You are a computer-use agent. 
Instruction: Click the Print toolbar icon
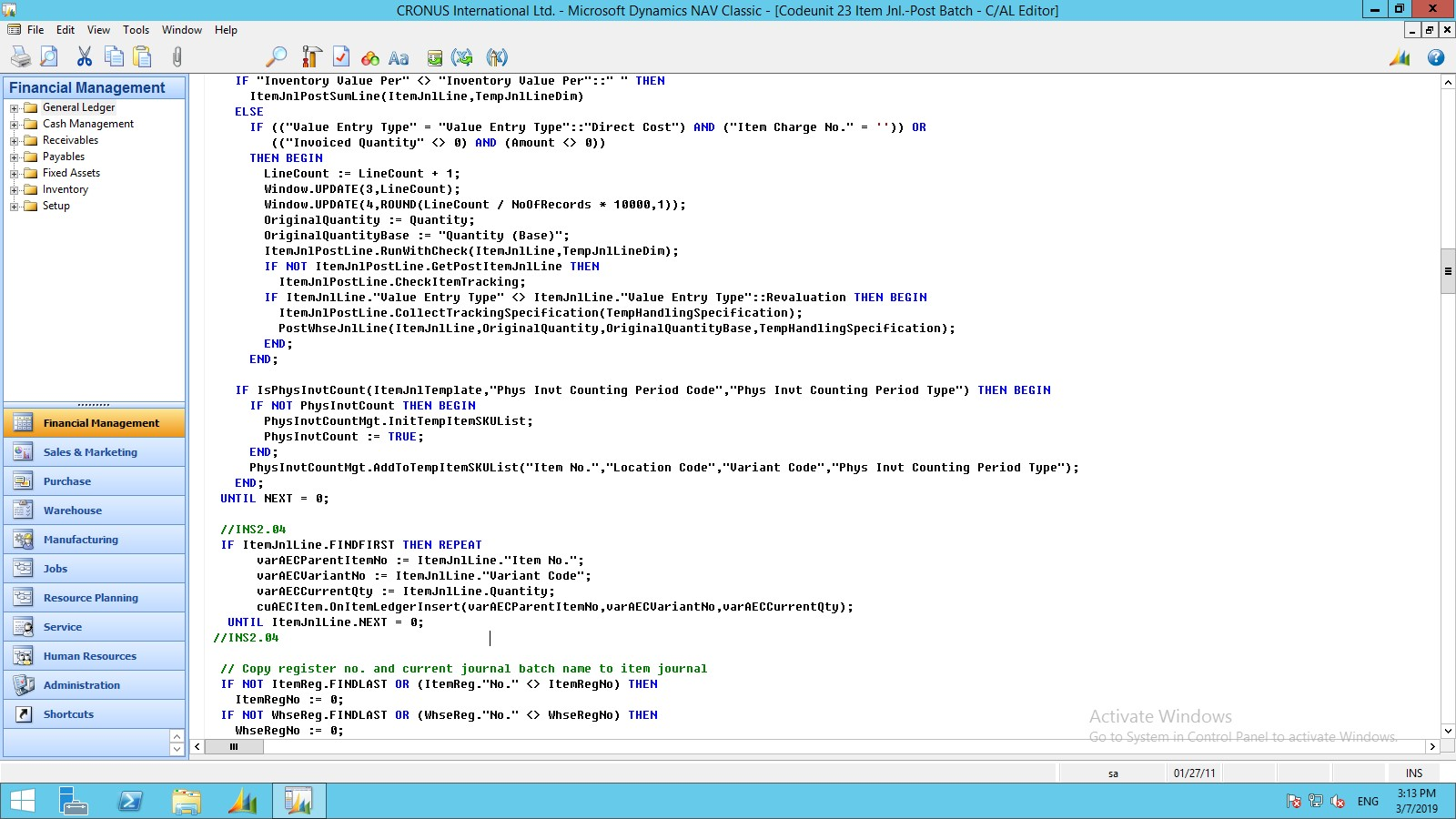[20, 56]
